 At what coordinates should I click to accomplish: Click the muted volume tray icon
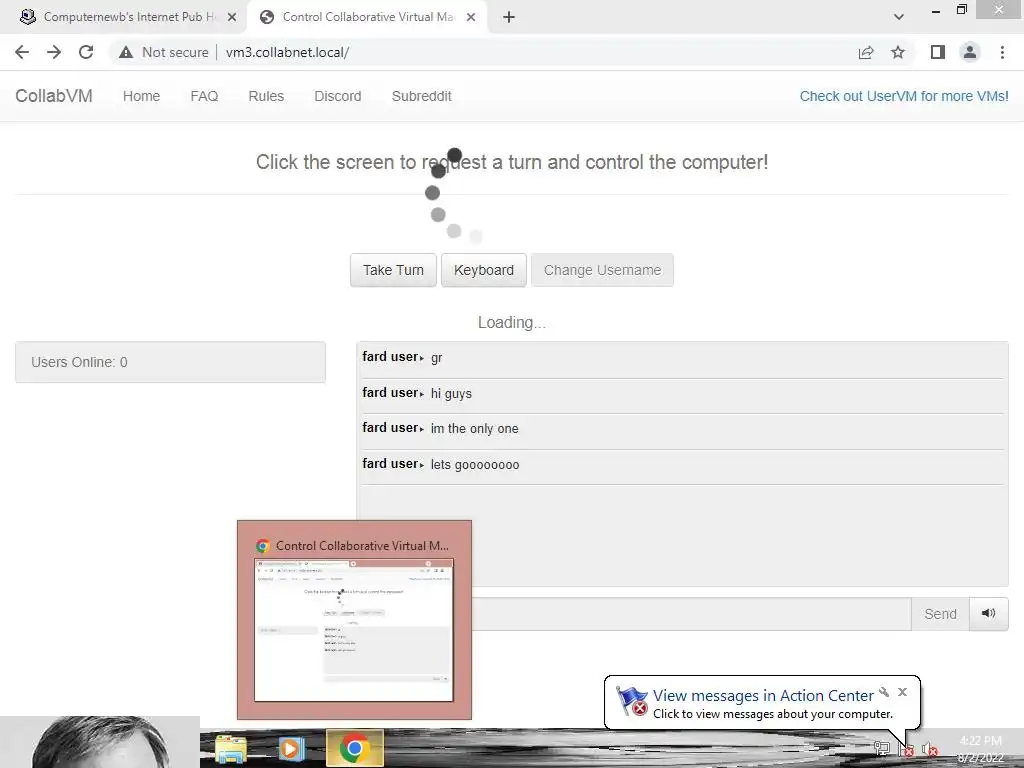(x=930, y=749)
